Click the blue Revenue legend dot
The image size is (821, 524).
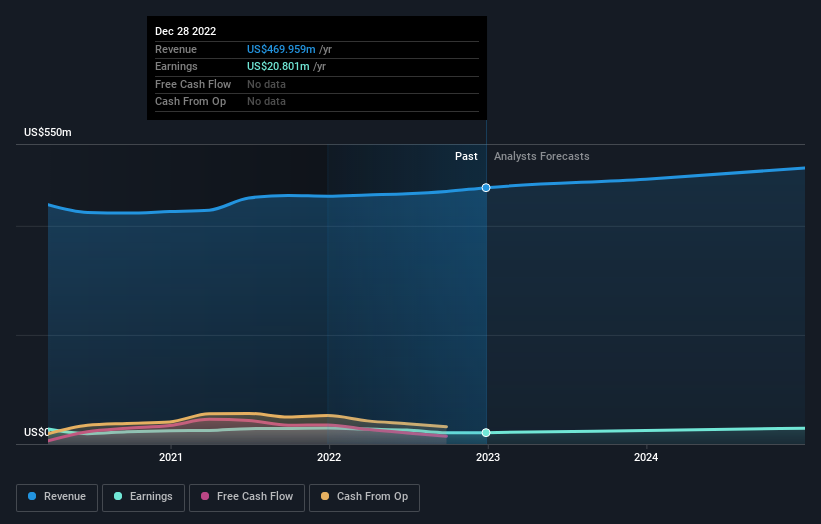32,496
